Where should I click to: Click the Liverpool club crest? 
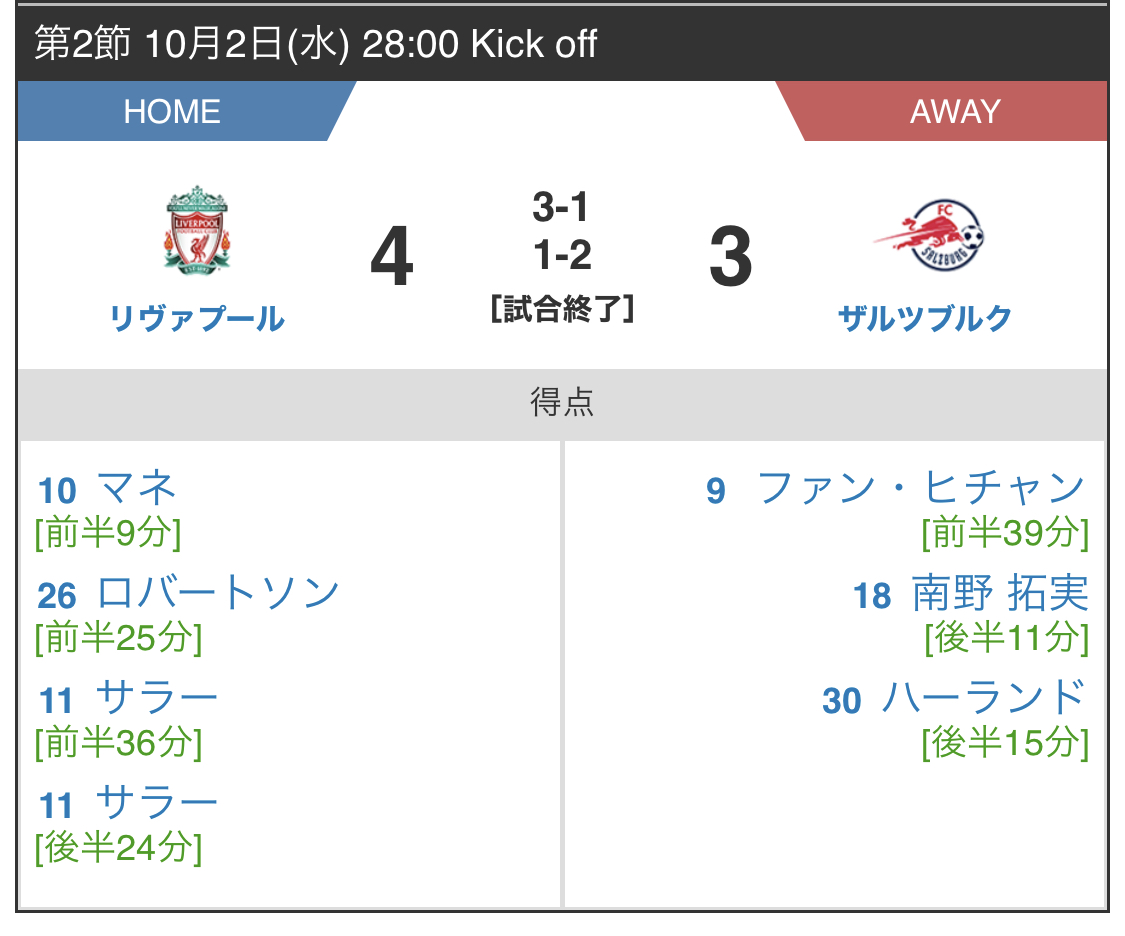197,231
